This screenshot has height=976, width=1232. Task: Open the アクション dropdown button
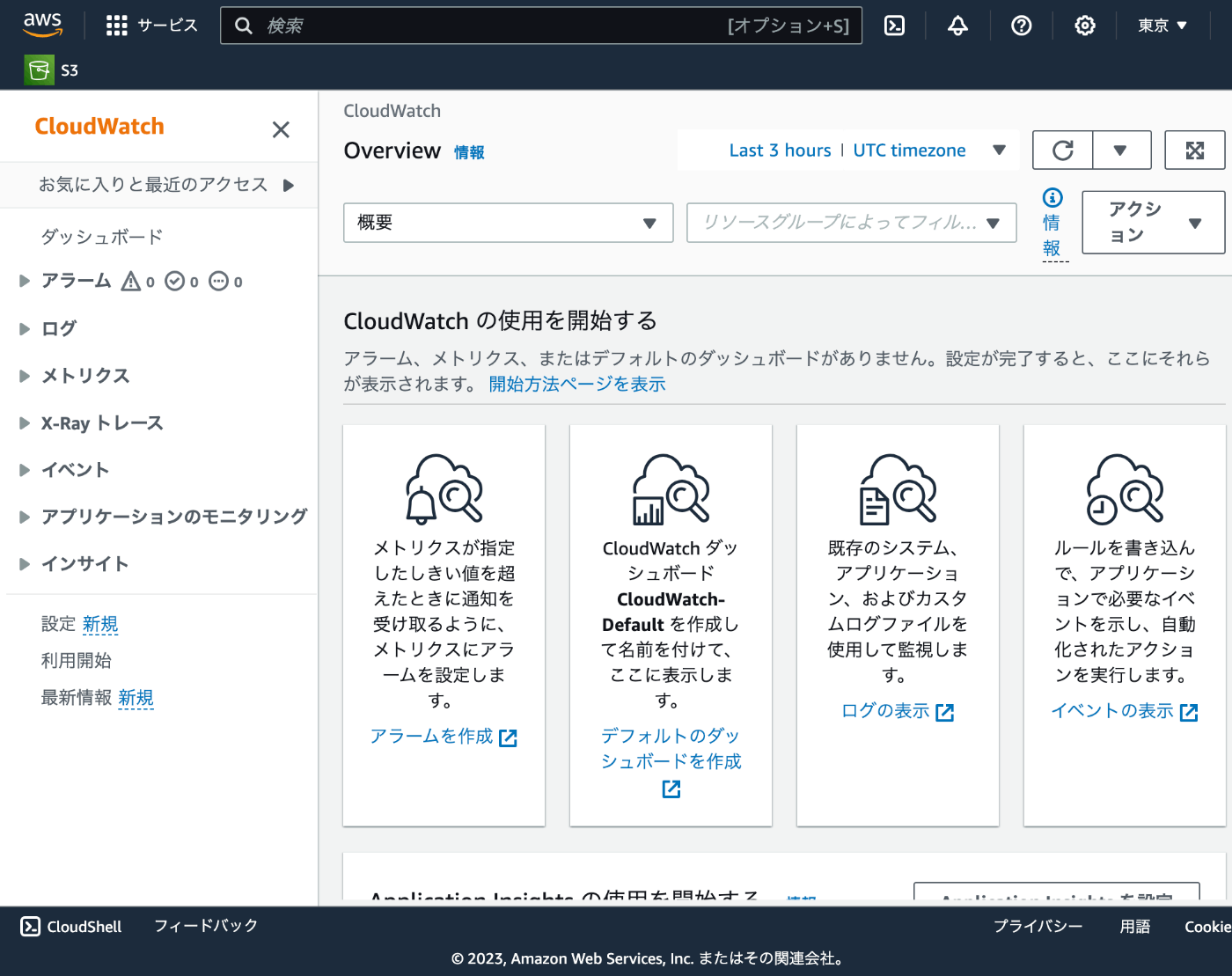[1153, 222]
